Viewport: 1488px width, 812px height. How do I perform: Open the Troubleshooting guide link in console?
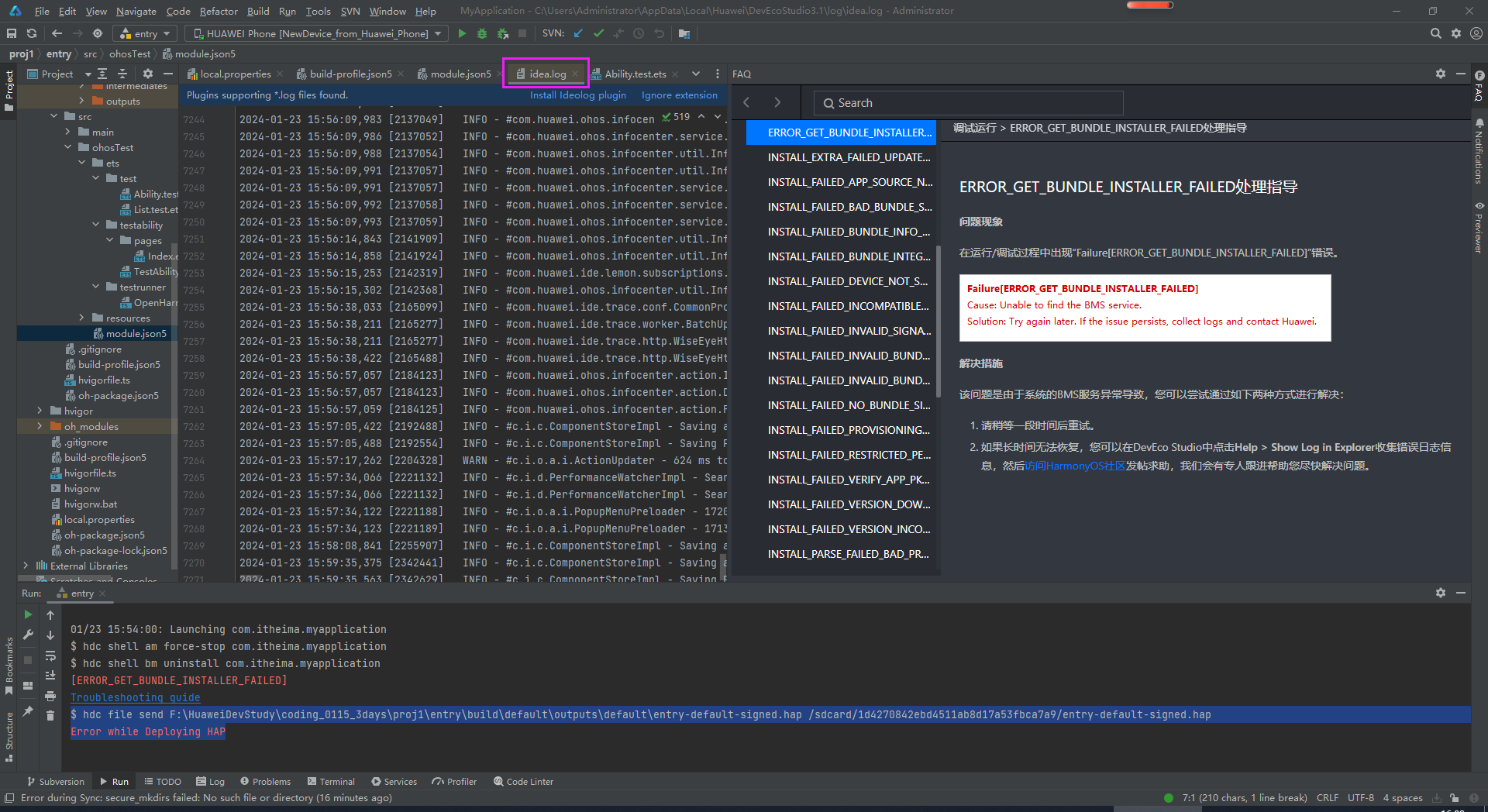click(x=136, y=697)
